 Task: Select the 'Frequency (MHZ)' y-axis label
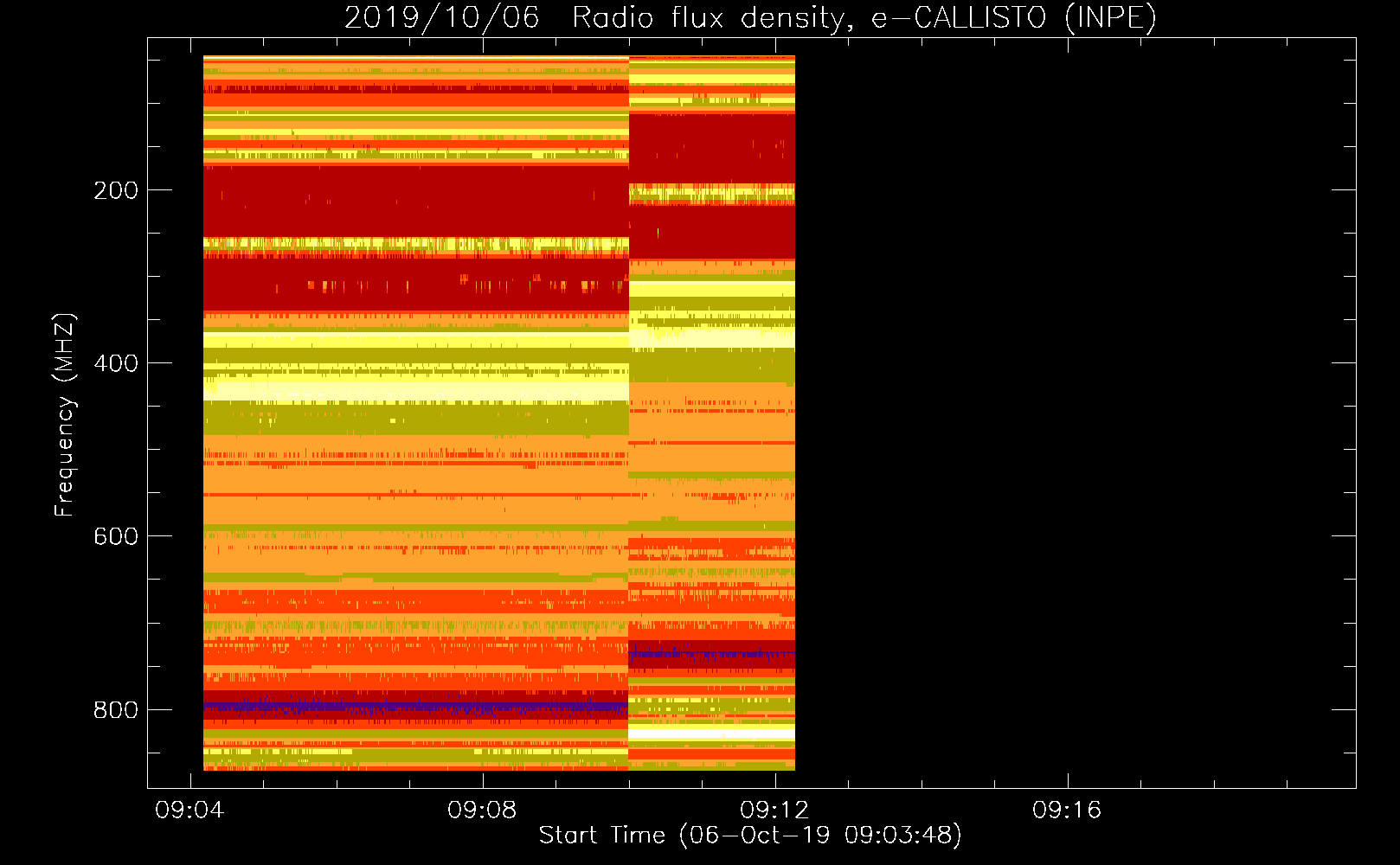point(65,415)
